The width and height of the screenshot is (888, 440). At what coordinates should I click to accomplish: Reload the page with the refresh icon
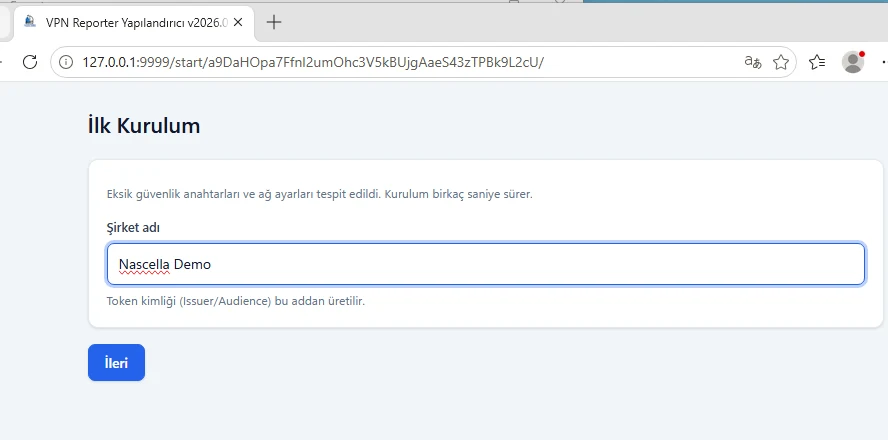[x=30, y=62]
